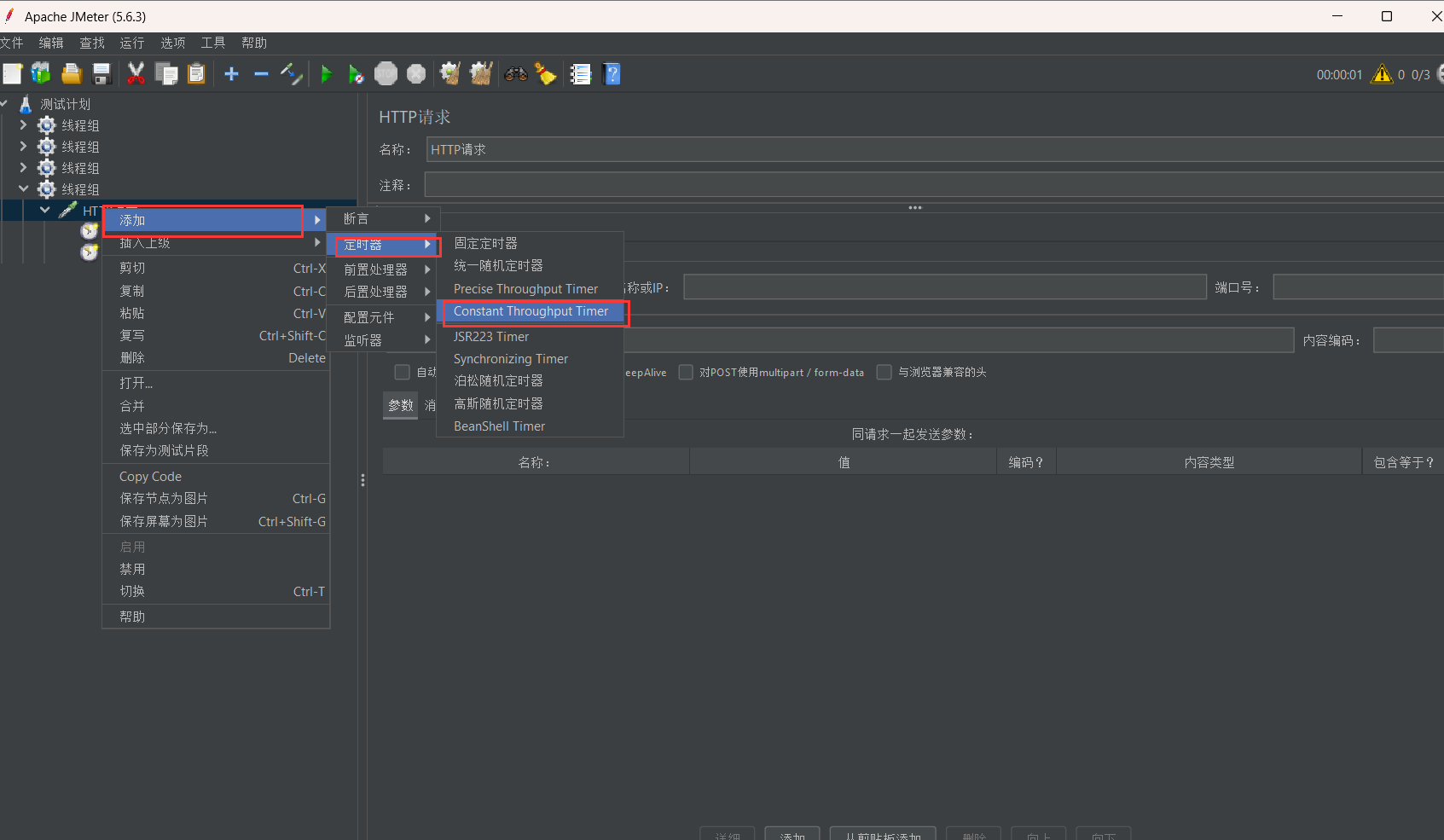The image size is (1444, 840).
Task: Click the 名称 field containing HTTP请求
Action: (934, 149)
